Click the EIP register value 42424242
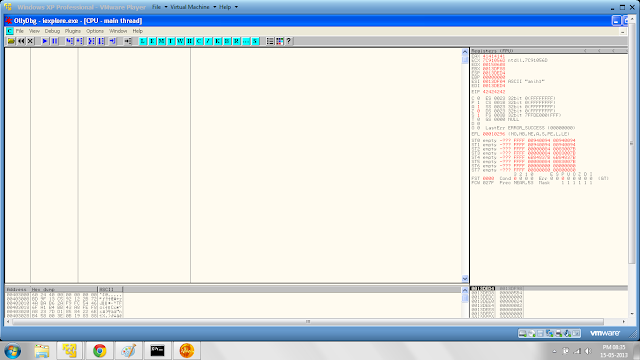This screenshot has height=360, width=640. coord(494,92)
